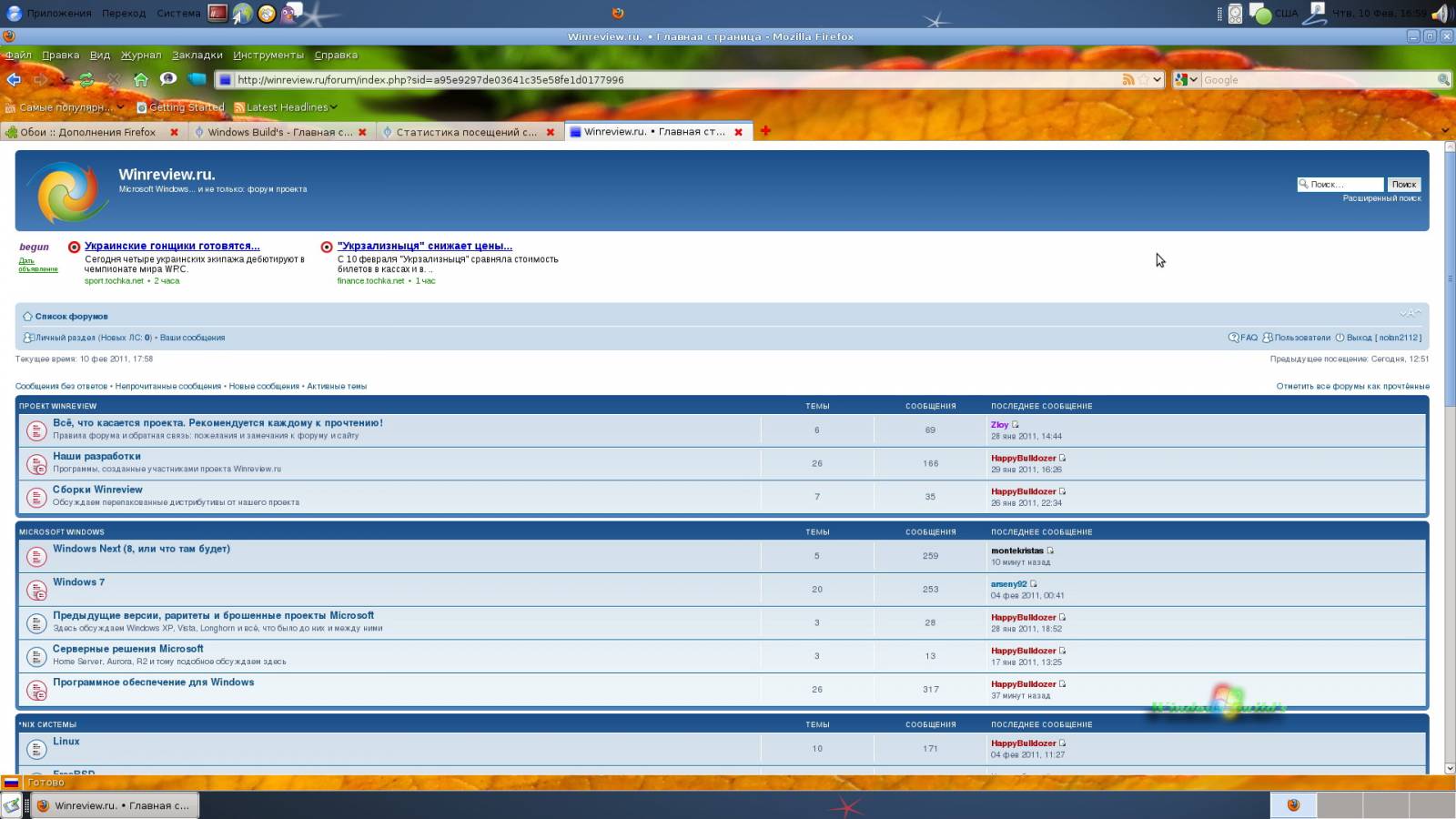
Task: Open the Система panel menu
Action: point(178,13)
